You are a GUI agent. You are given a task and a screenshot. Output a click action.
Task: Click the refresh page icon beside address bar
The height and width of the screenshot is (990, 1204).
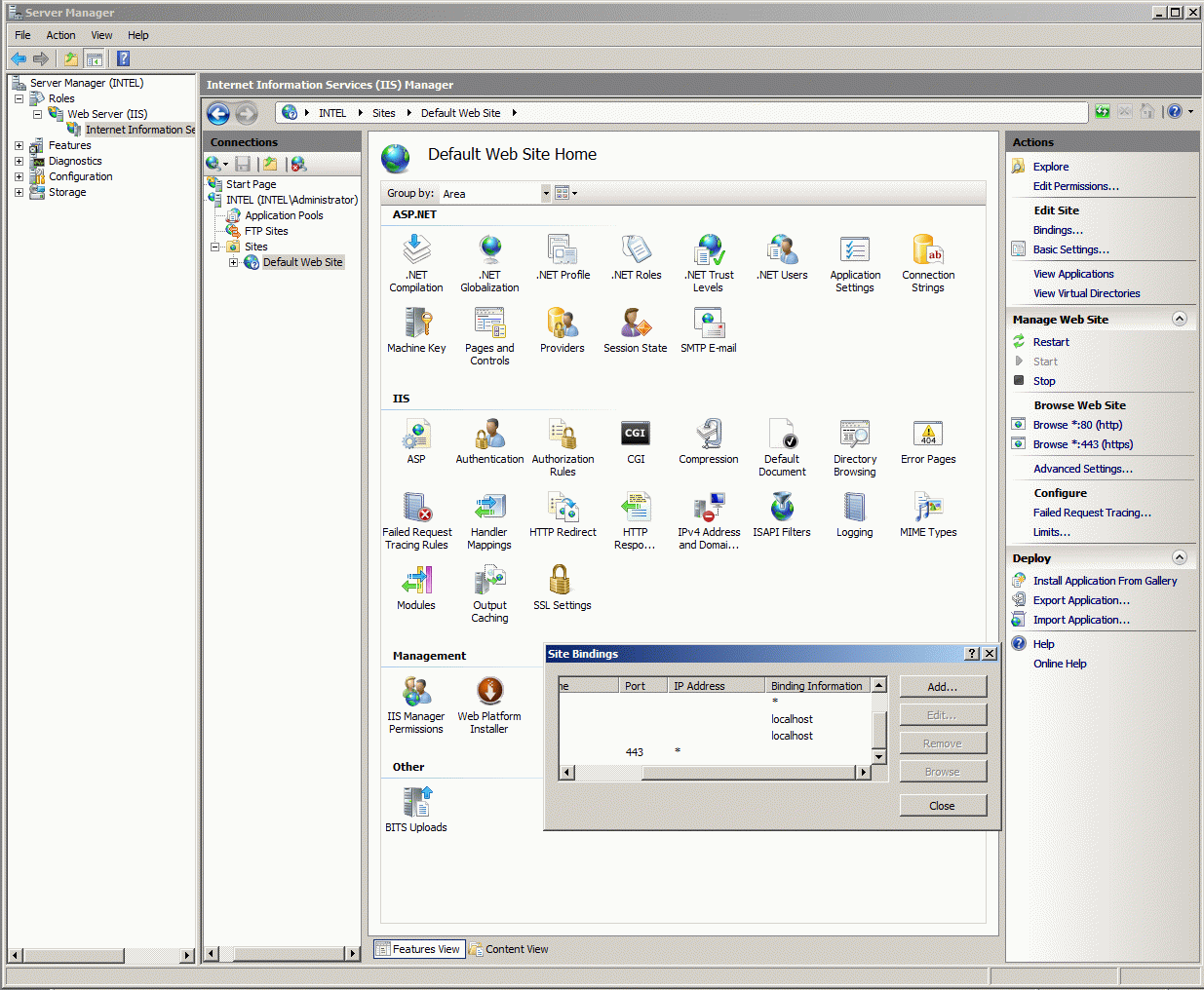tap(1102, 112)
